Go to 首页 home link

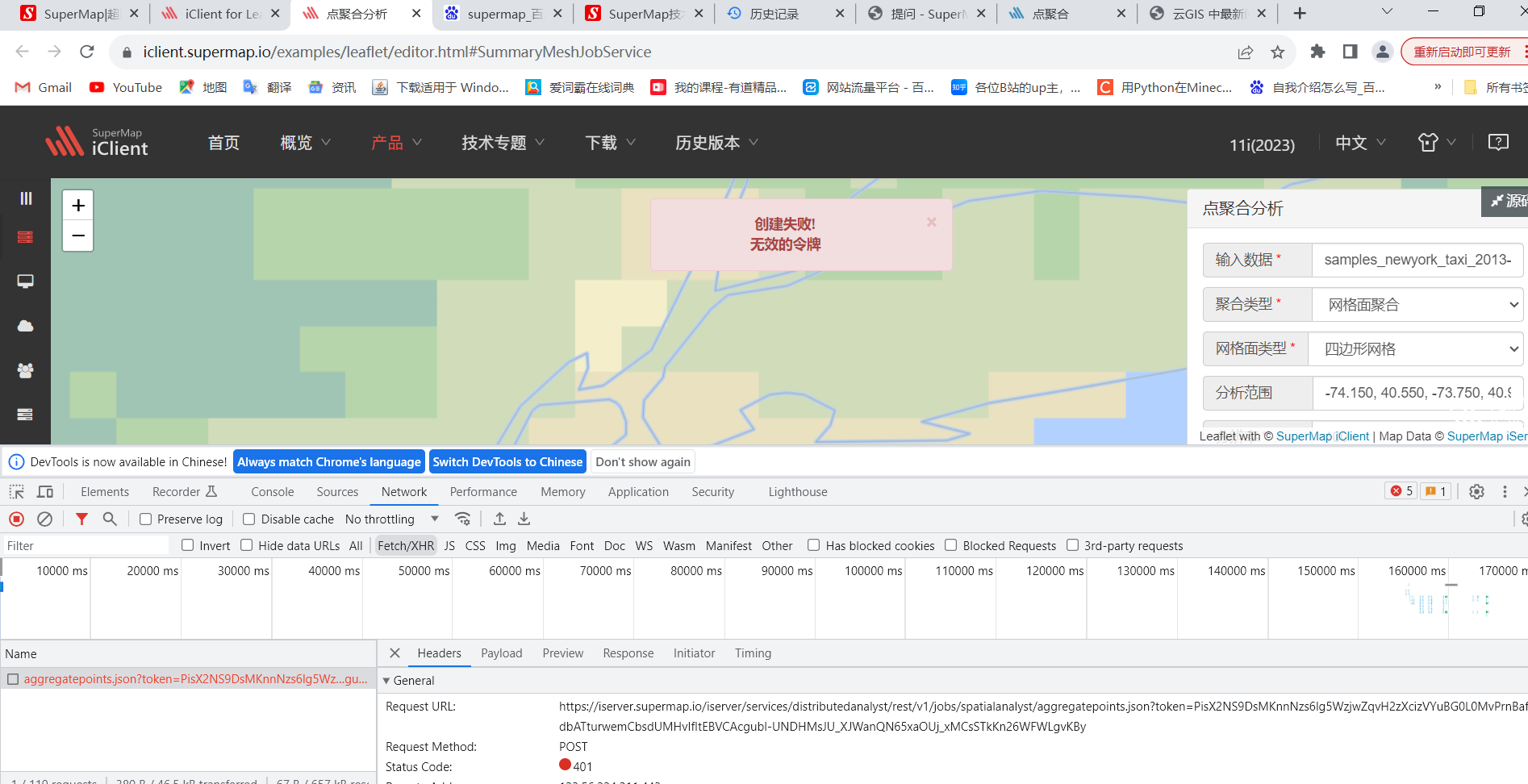(x=223, y=142)
